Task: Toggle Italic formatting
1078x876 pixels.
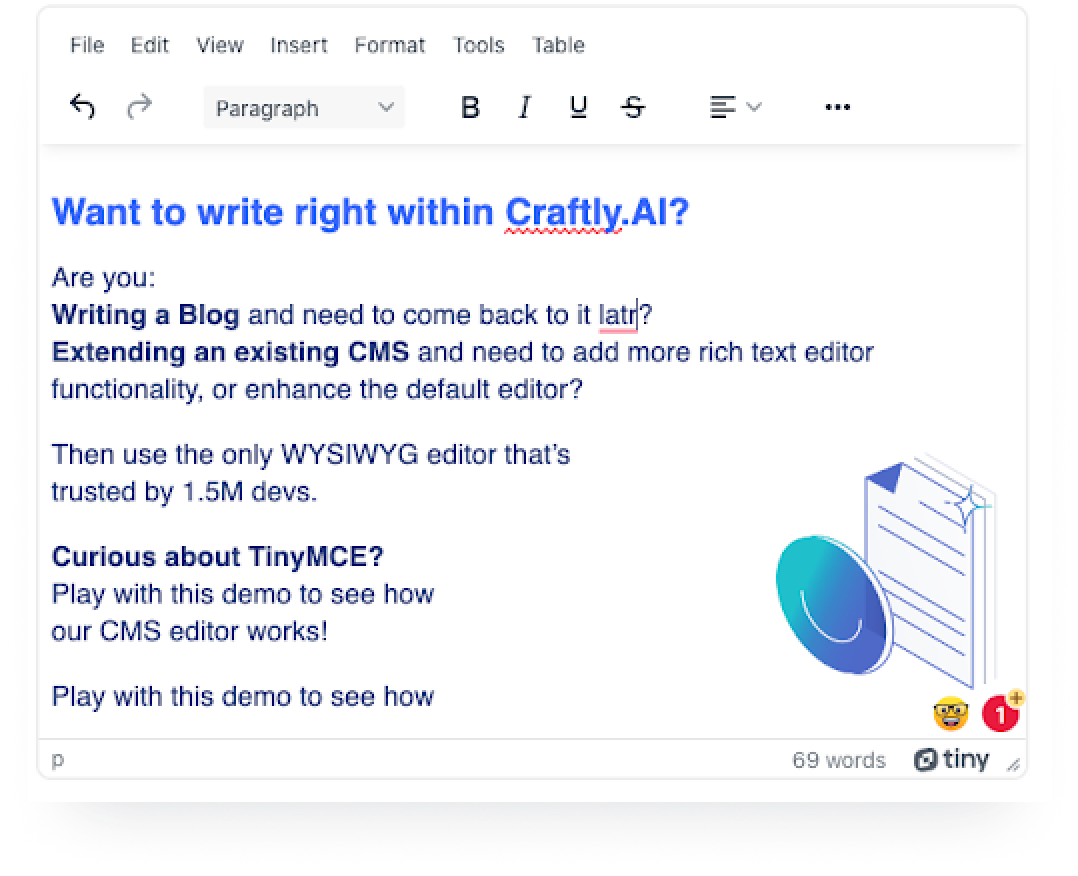Action: click(525, 107)
